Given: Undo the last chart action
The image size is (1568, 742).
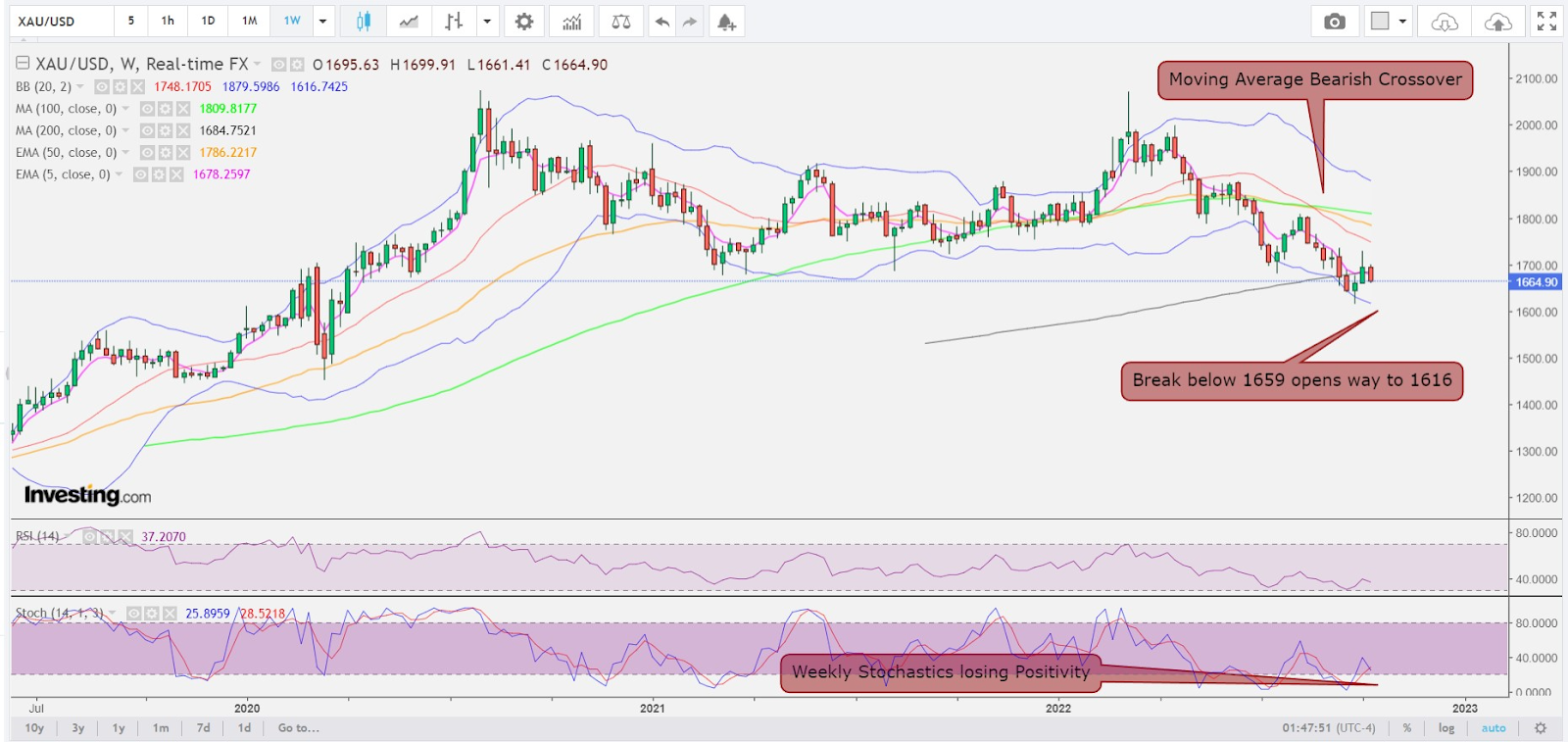Looking at the screenshot, I should (662, 22).
